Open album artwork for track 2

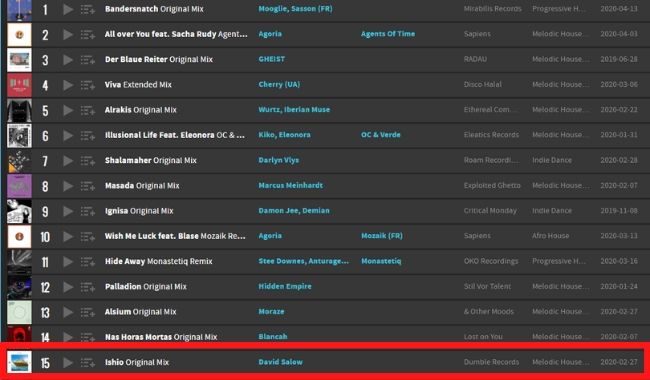tap(19, 34)
